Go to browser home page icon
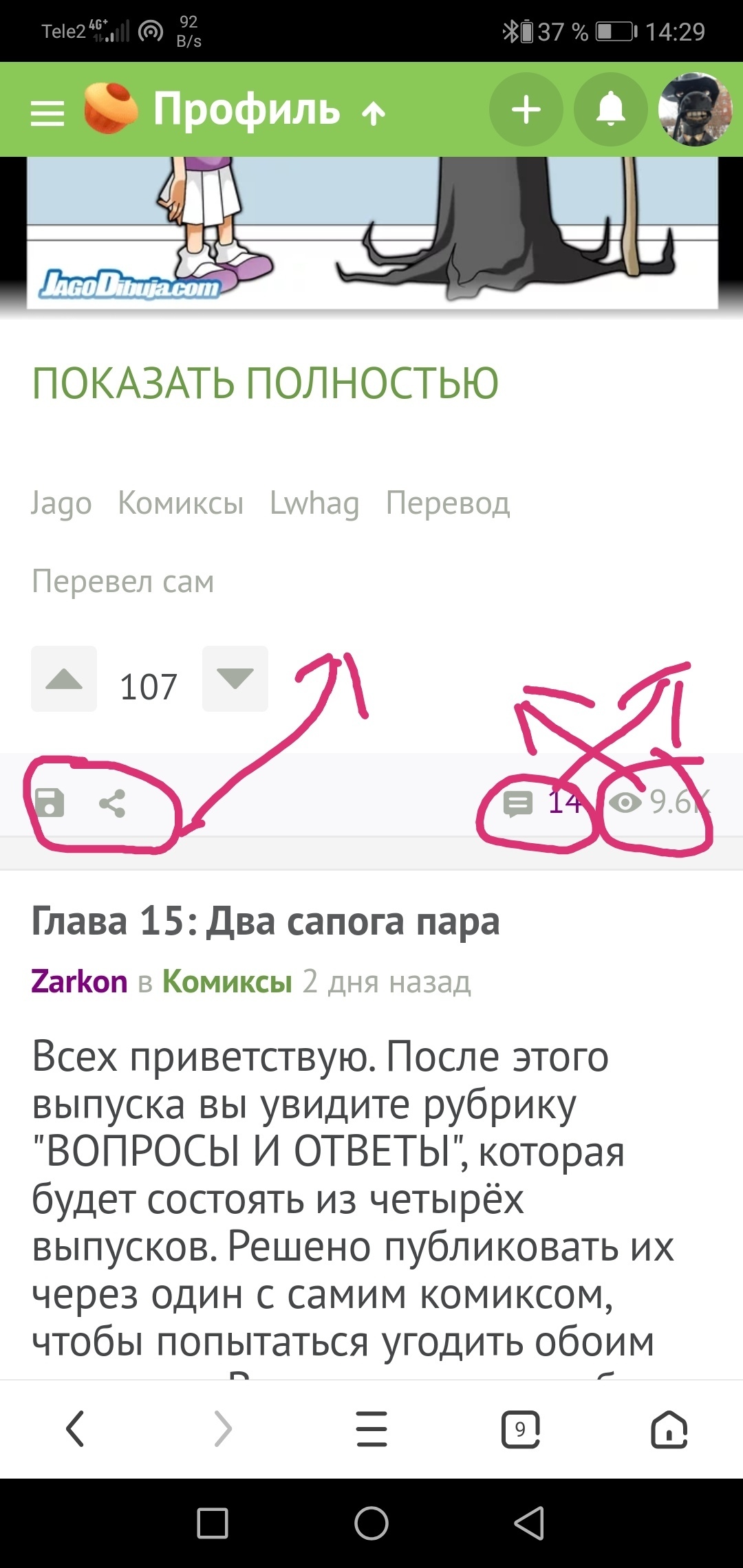This screenshot has height=1568, width=743. (669, 1429)
